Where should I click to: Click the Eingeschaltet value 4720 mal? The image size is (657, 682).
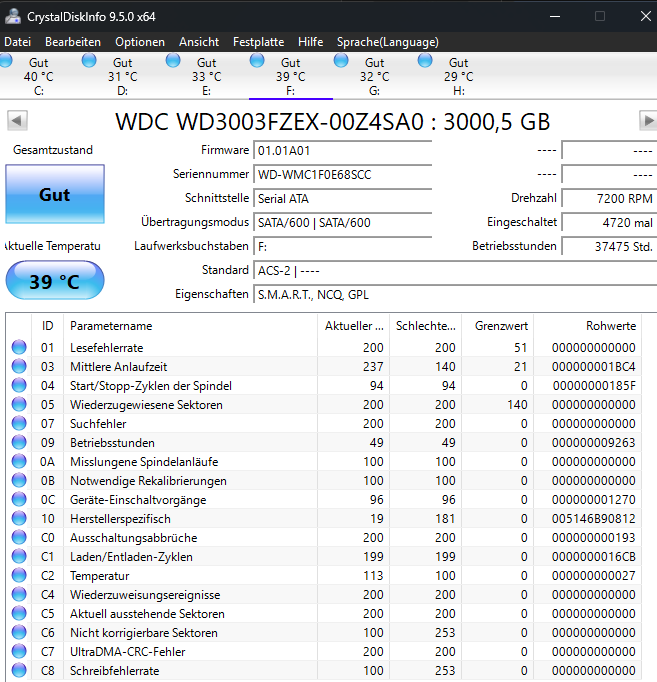(609, 222)
